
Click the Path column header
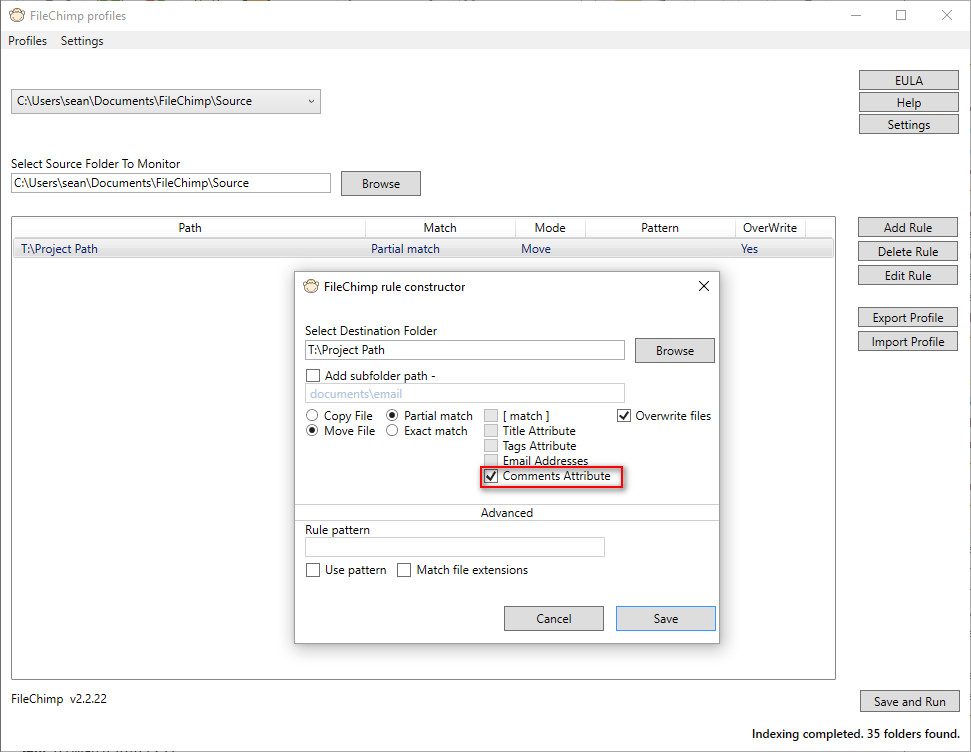[x=189, y=228]
